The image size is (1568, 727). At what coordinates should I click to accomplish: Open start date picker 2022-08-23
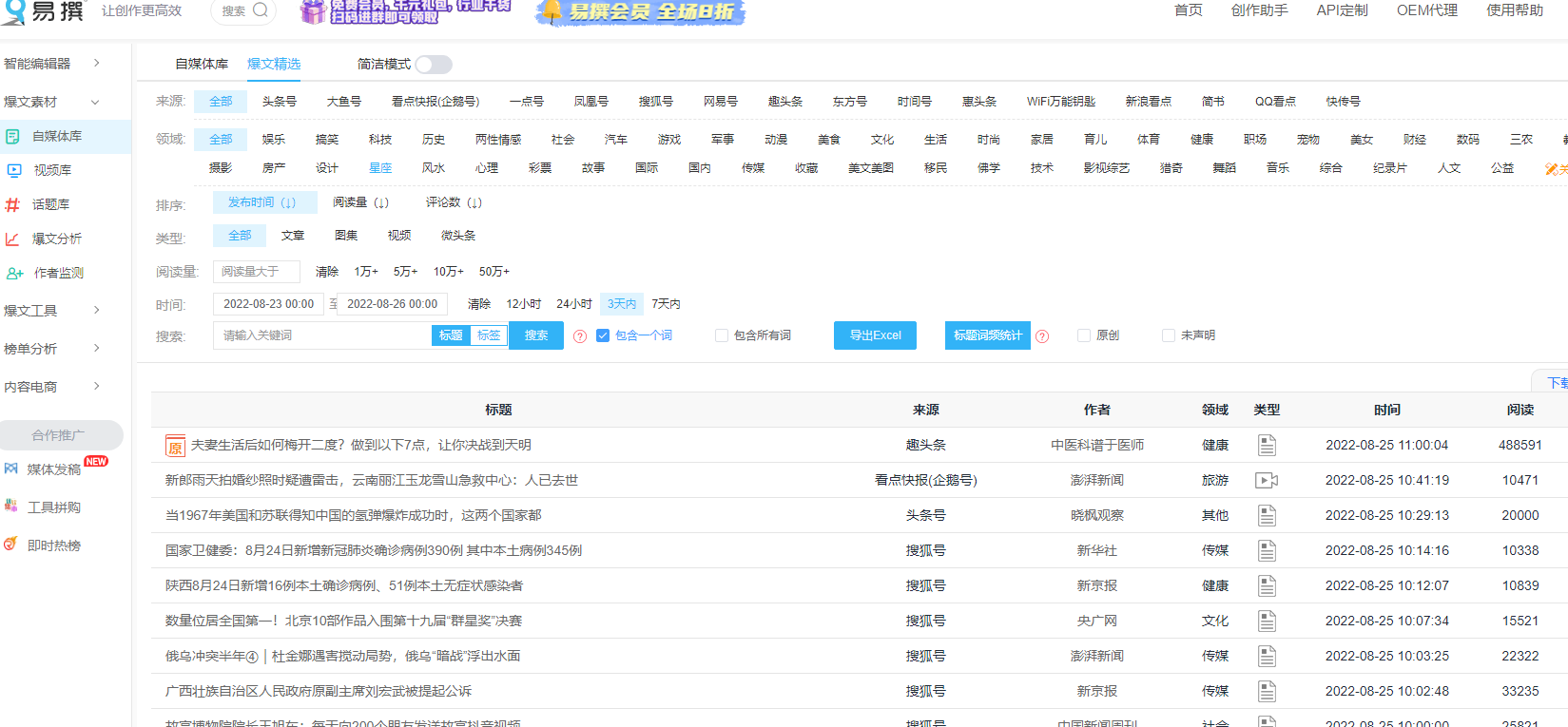[x=269, y=304]
